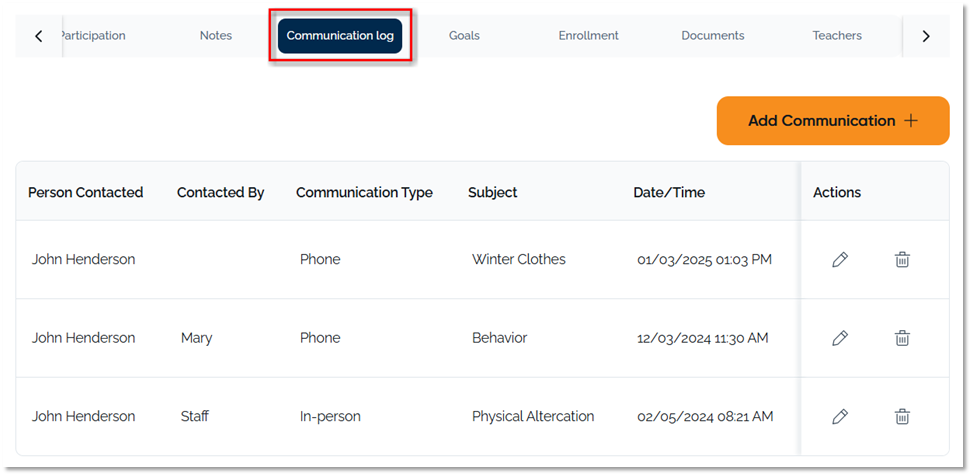
Task: Go to the Documents tab
Action: 712,36
